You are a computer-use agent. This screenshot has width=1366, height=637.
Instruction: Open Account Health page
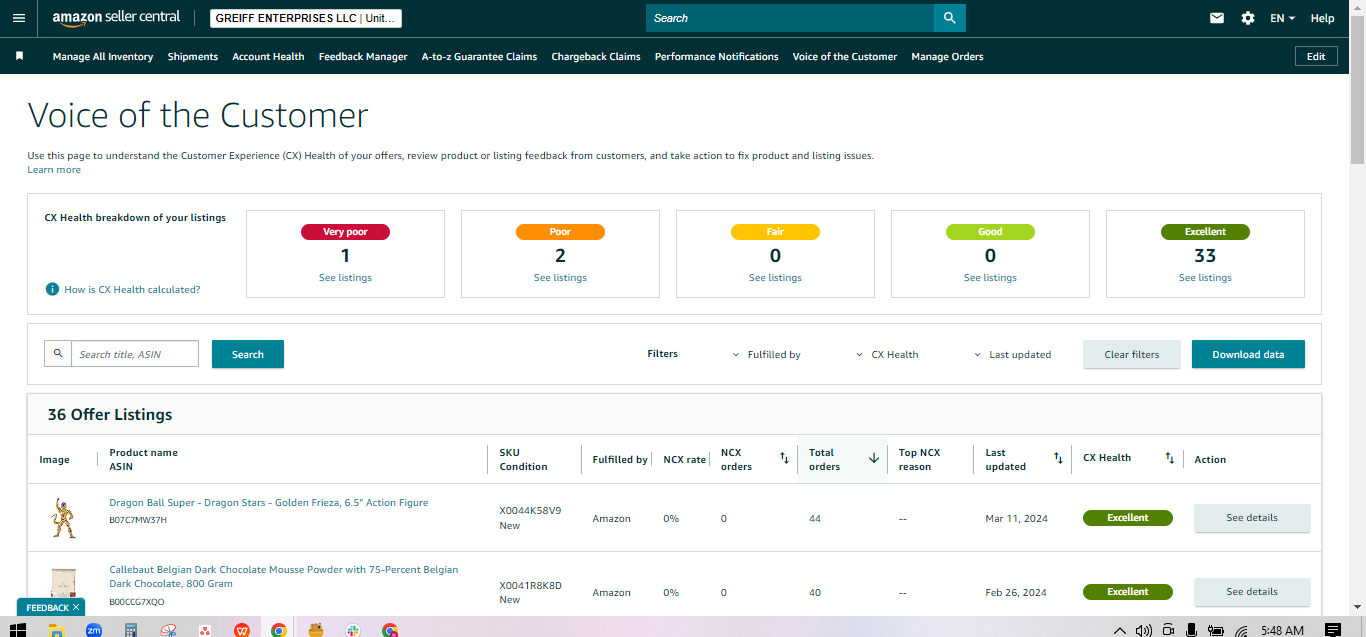tap(268, 56)
